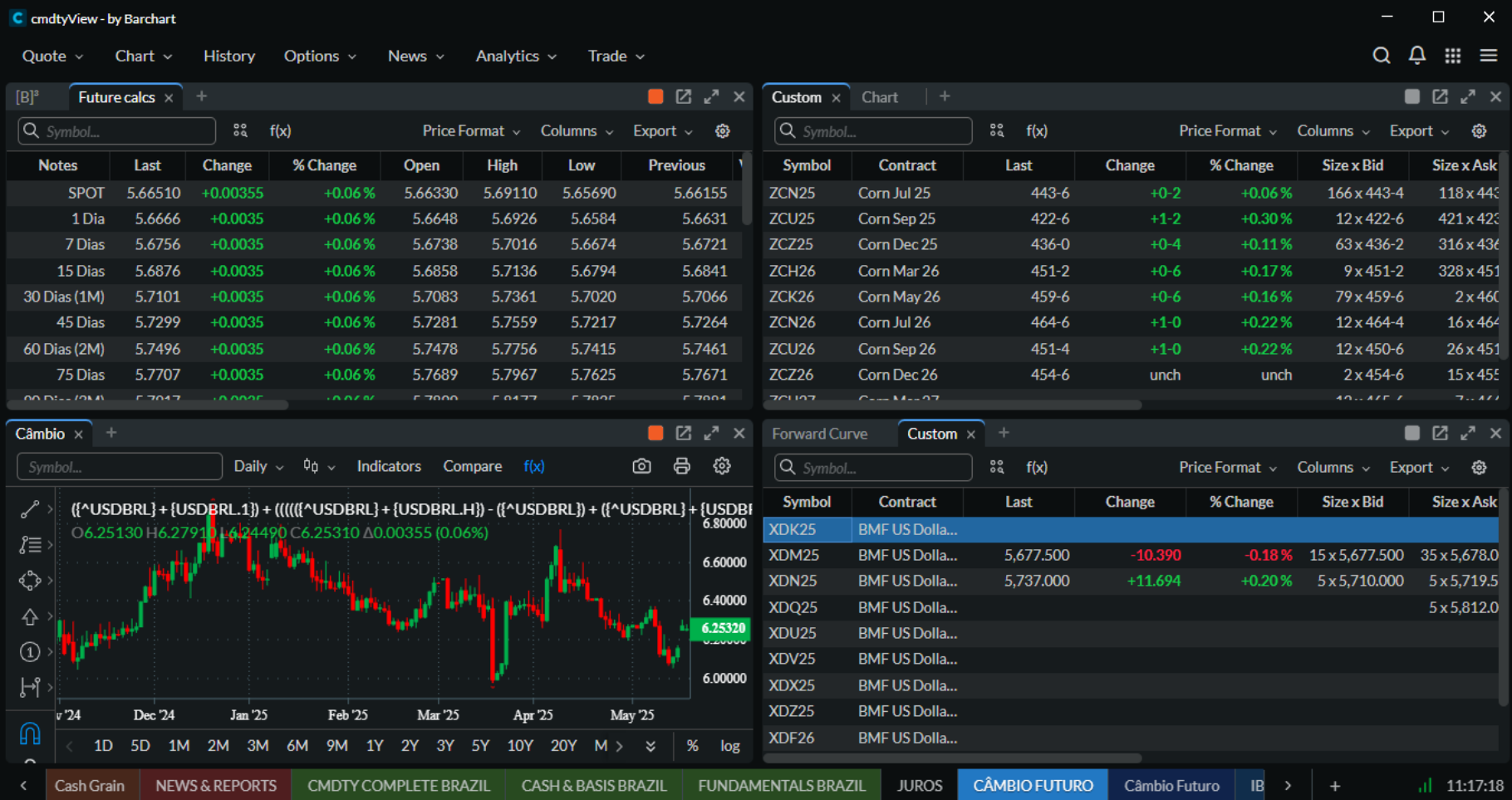Click the Compare button
The height and width of the screenshot is (800, 1512).
pos(472,466)
